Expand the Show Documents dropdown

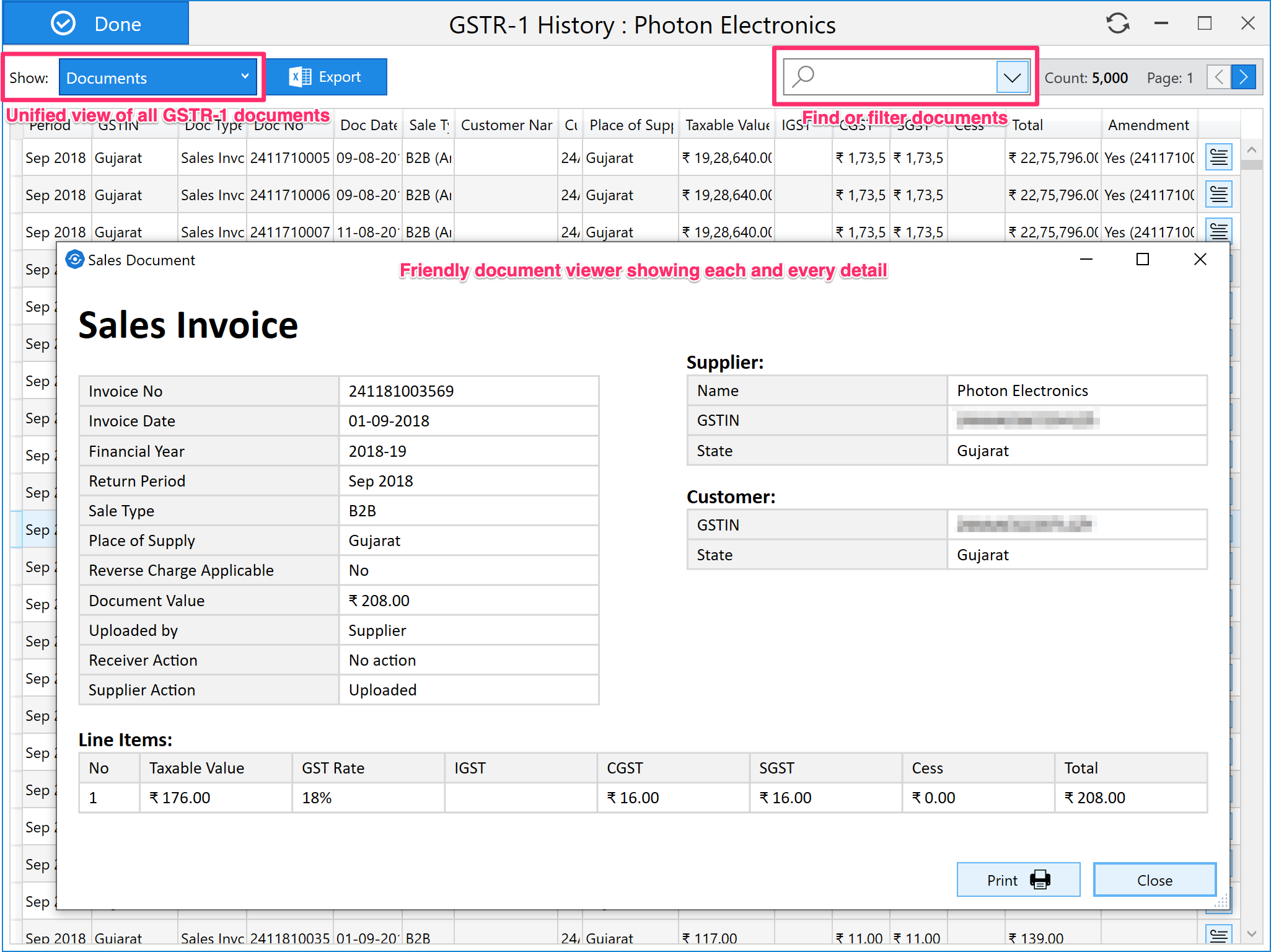(158, 77)
